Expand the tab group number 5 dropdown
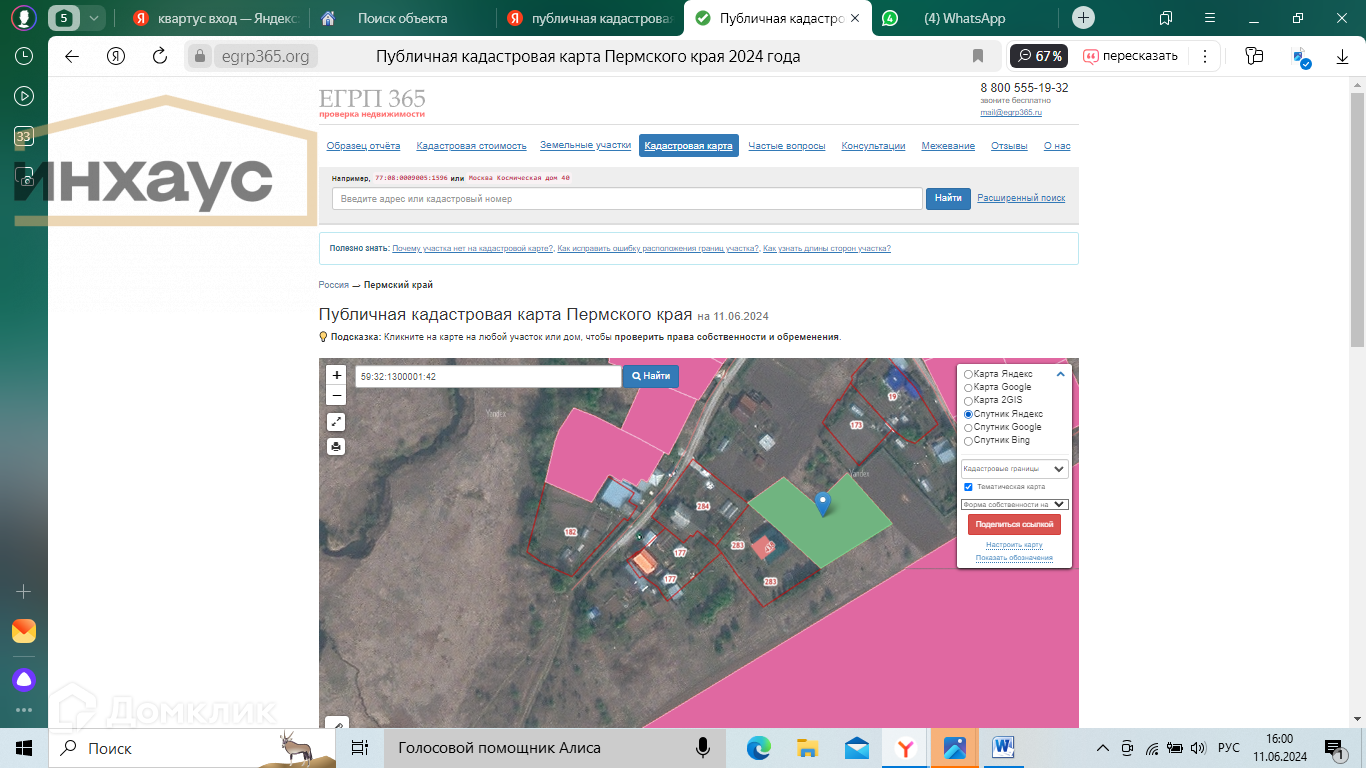The width and height of the screenshot is (1366, 768). (x=94, y=18)
